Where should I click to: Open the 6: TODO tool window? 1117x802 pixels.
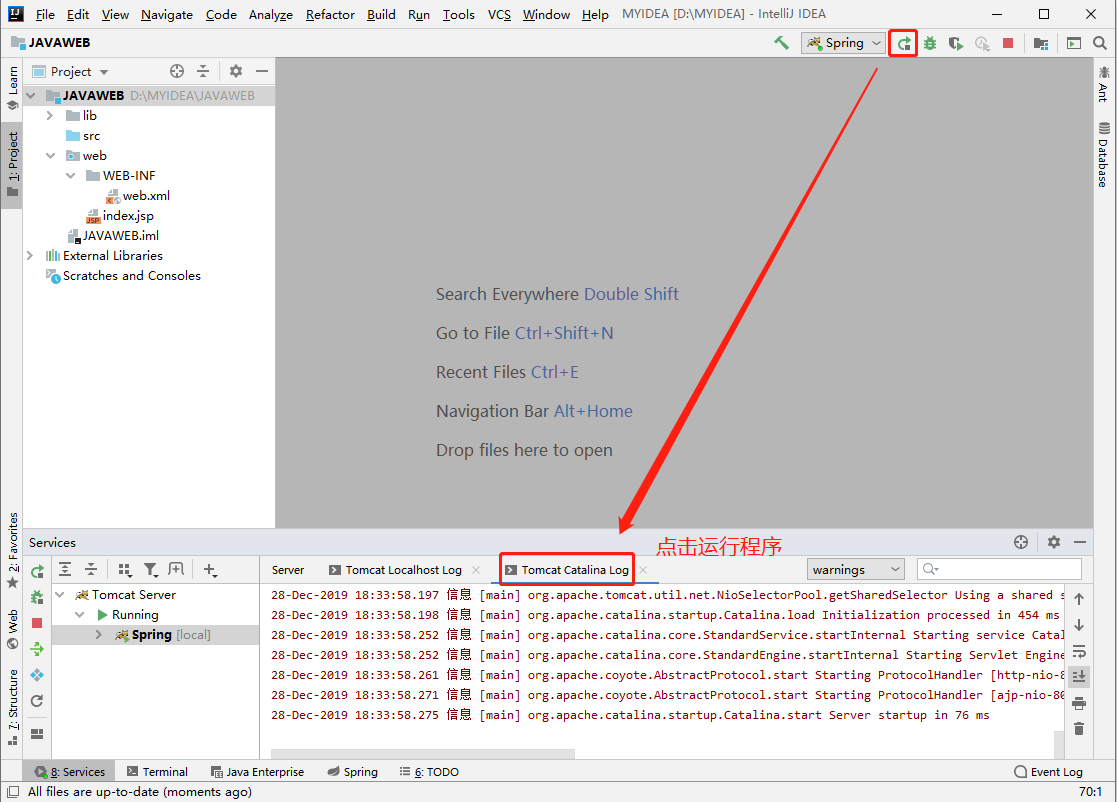click(x=429, y=771)
